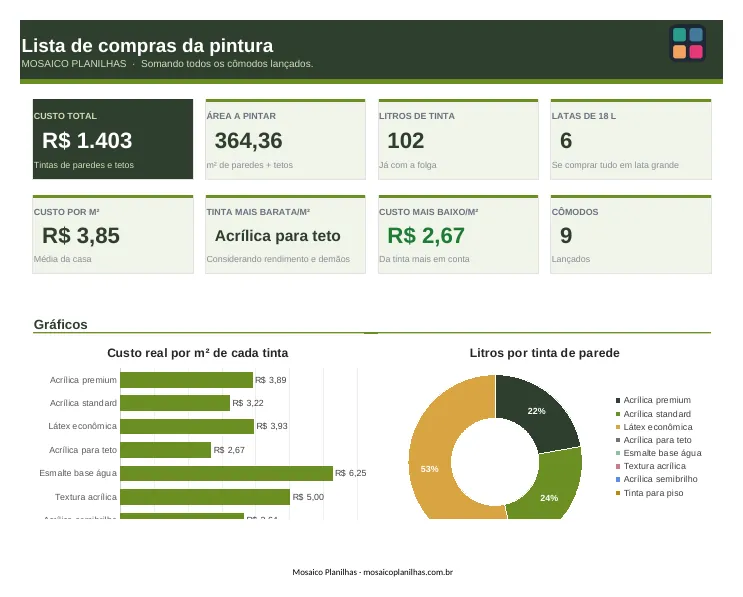Click the 'Látex econômica' legend color swatch
743x597 pixels.
618,427
